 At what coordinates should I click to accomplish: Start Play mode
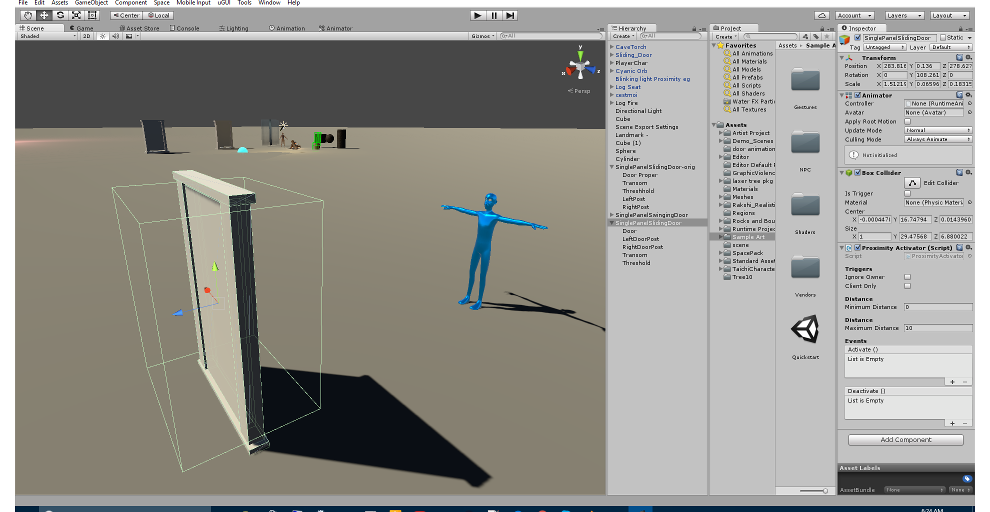(478, 15)
